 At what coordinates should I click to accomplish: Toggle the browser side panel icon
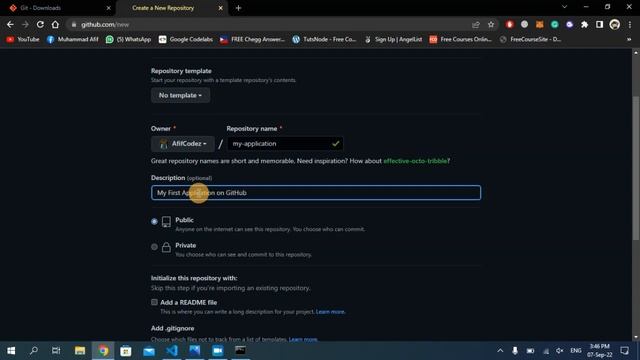pos(600,24)
